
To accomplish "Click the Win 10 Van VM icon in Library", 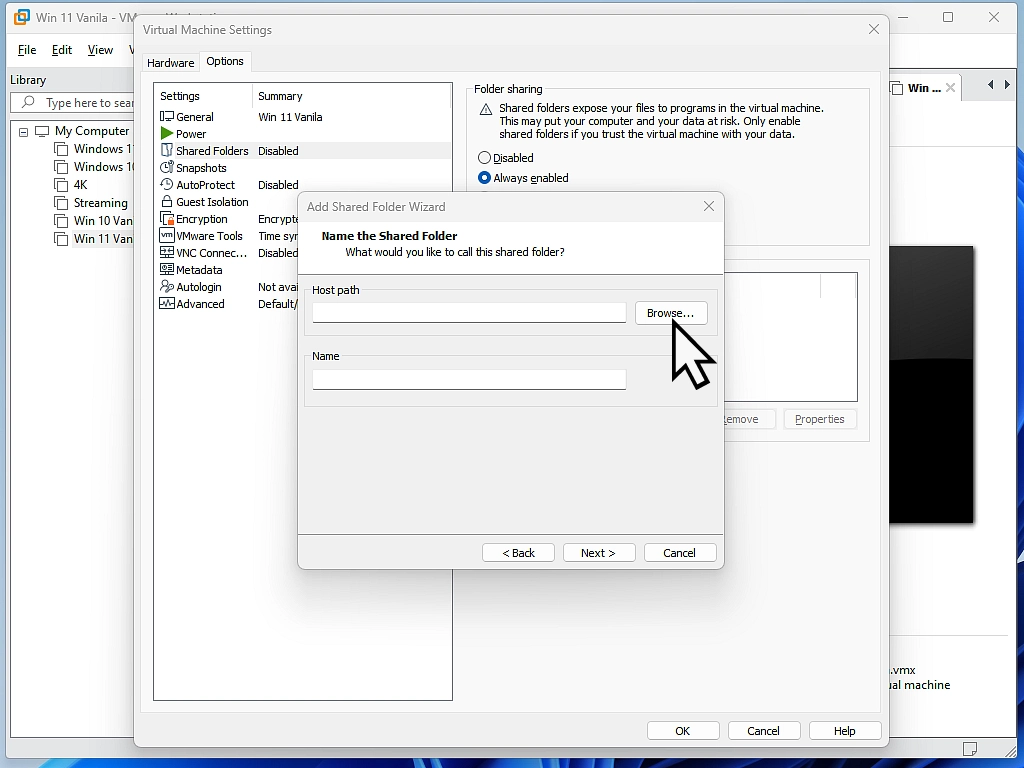I will click(61, 221).
